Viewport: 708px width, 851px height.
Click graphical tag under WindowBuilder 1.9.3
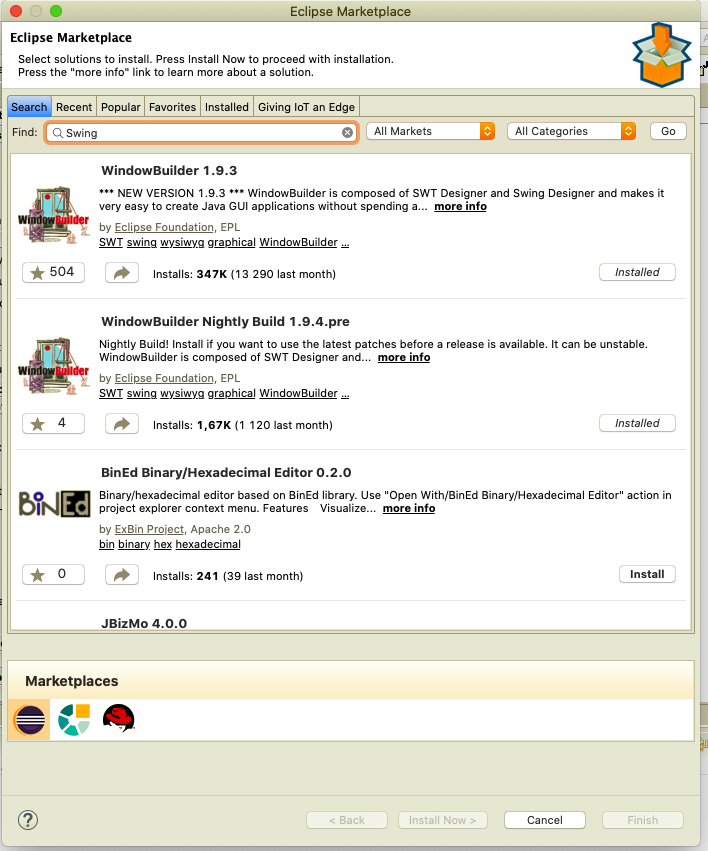coord(231,242)
